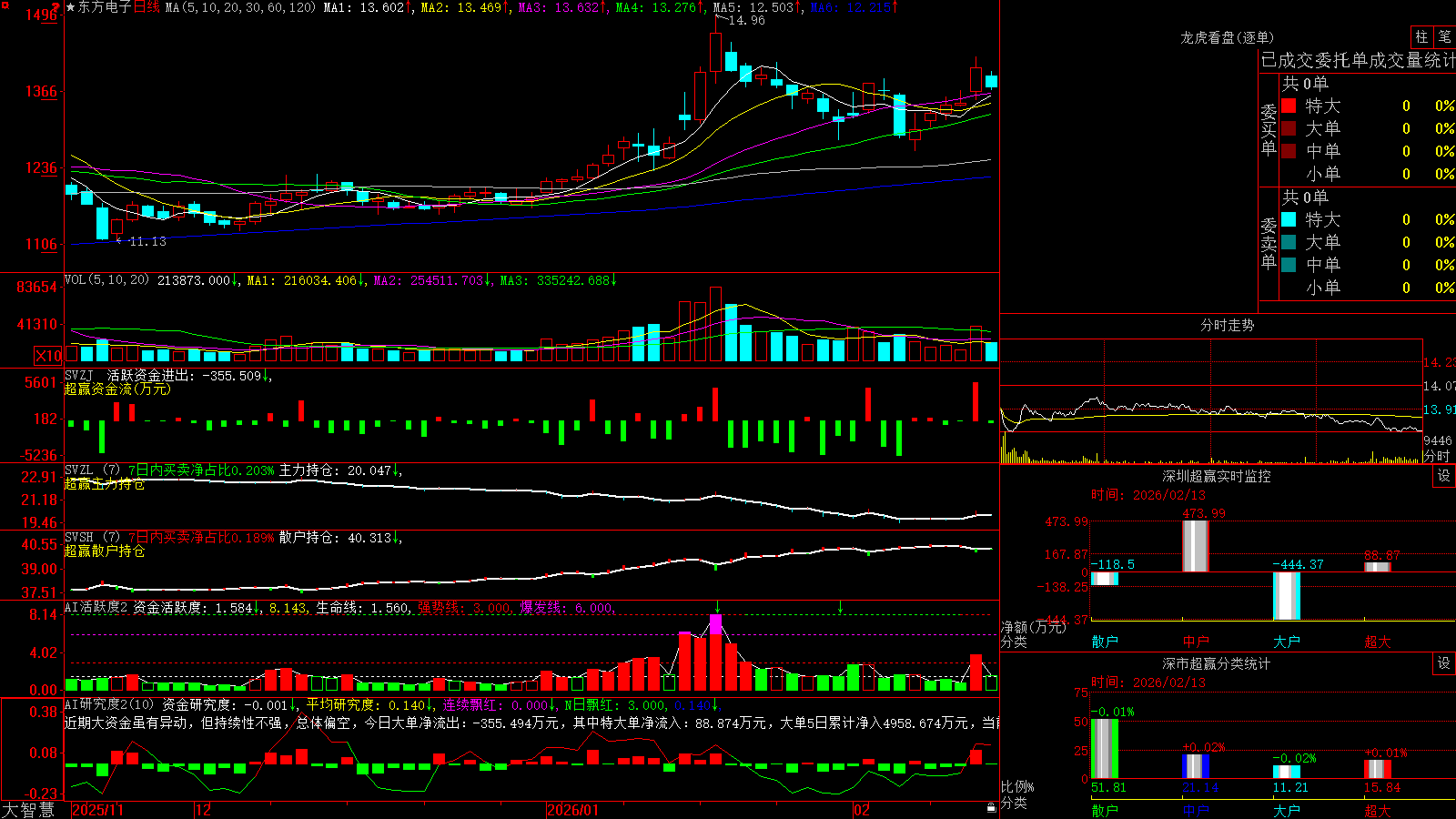Click the AI活跃度2 indicator label
The width and height of the screenshot is (1456, 819).
(x=96, y=607)
